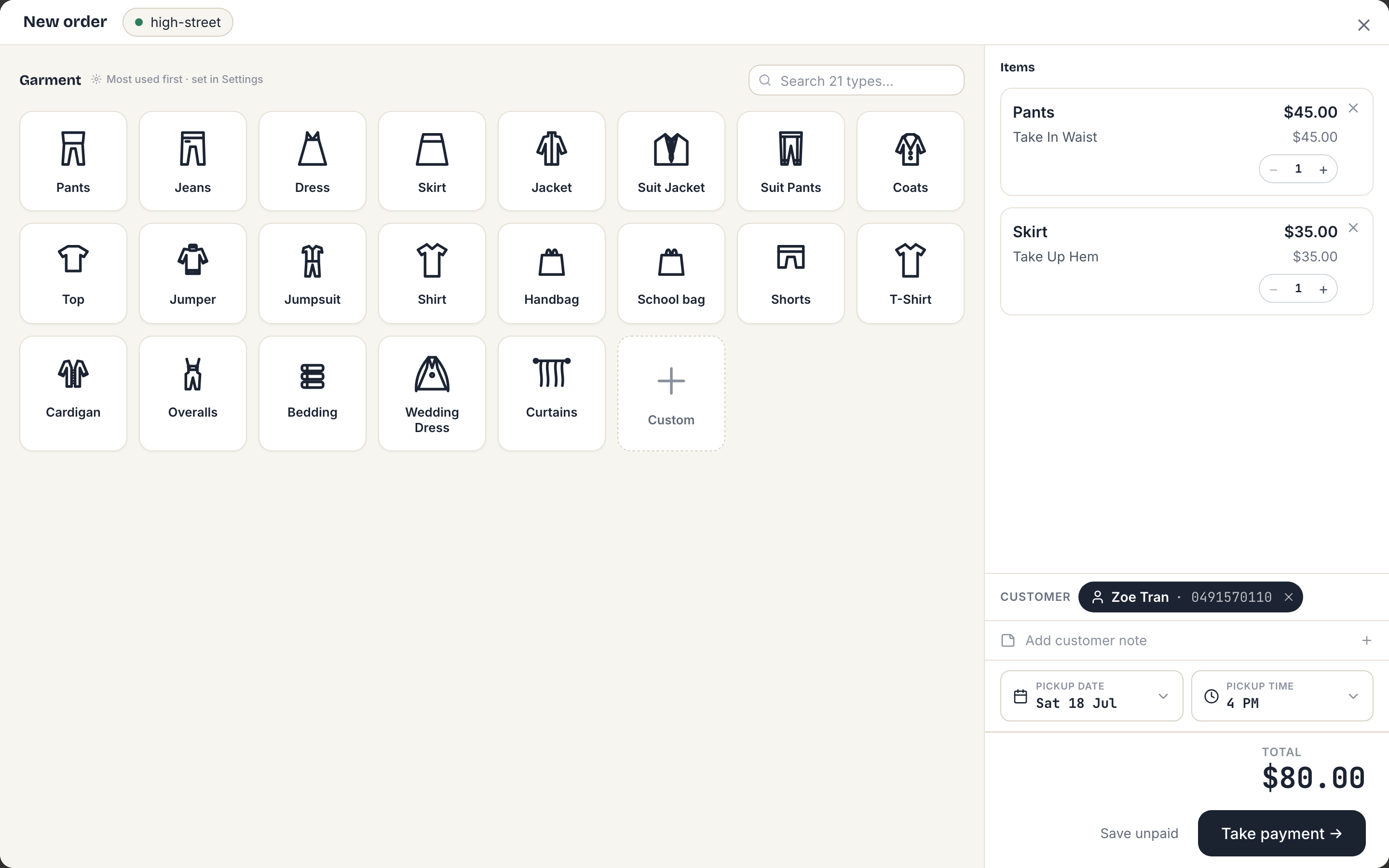Choose the Coats garment tile

point(910,161)
